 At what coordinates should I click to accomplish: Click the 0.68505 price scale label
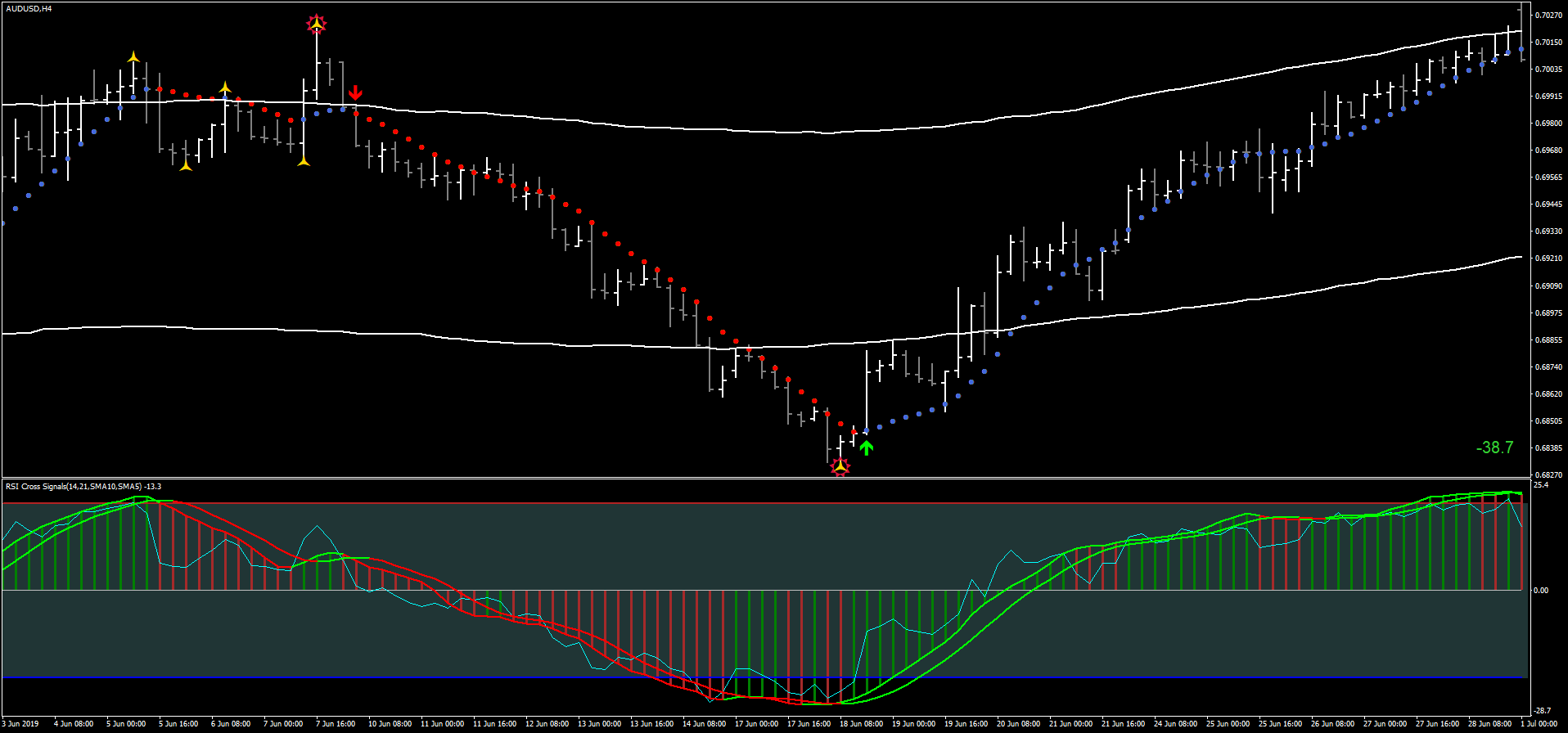coord(1548,420)
